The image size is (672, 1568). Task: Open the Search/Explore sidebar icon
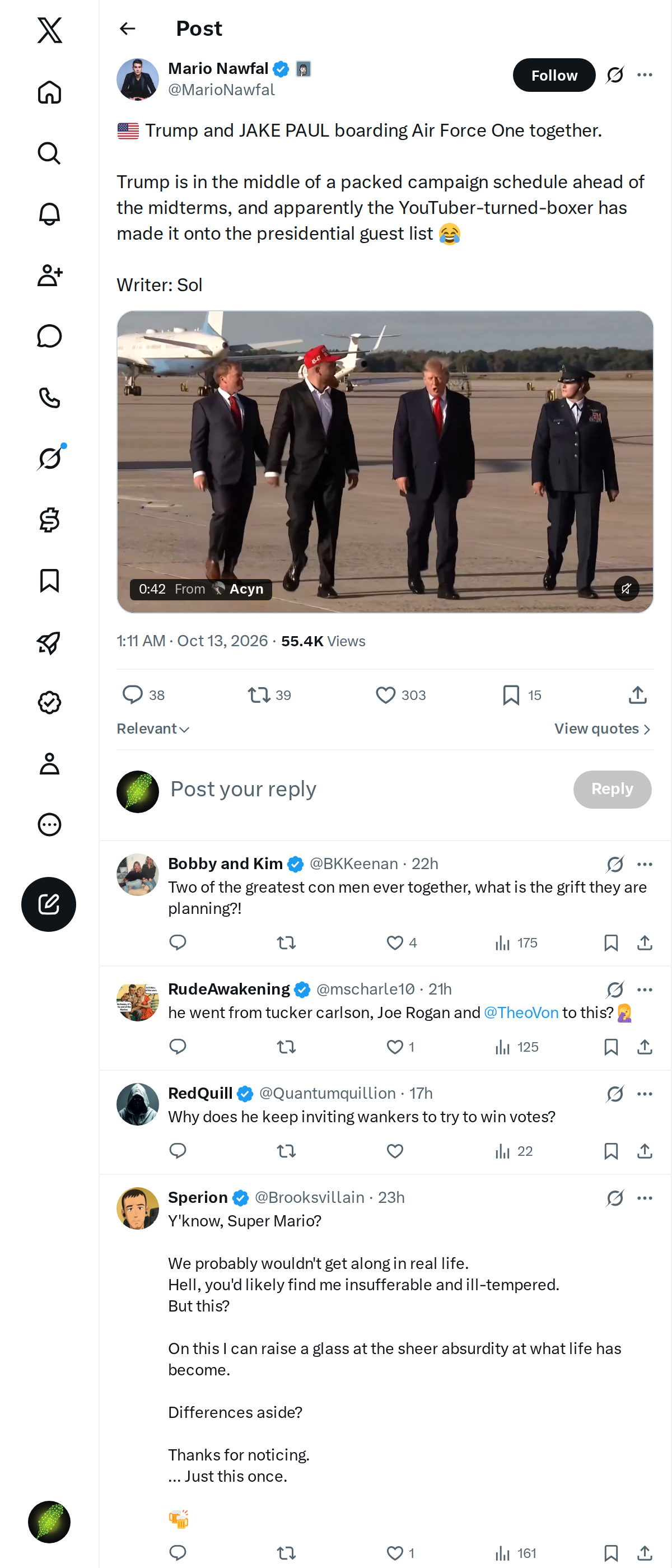[49, 153]
